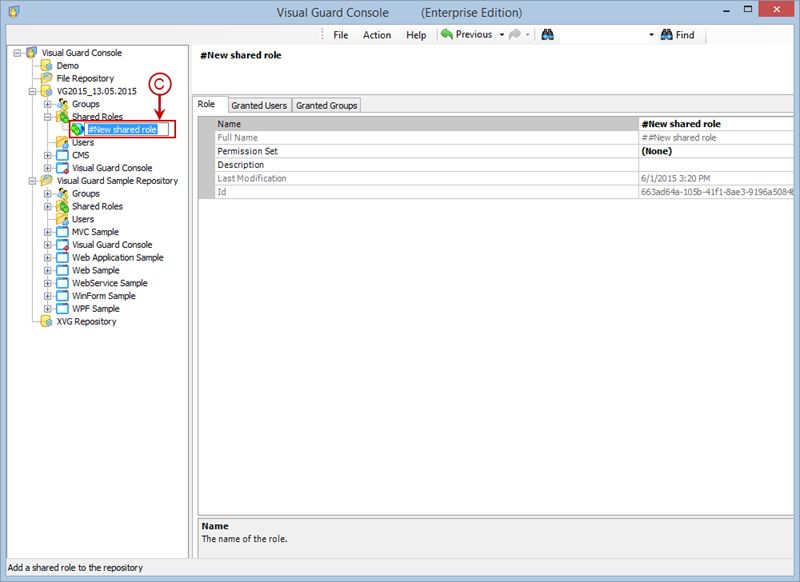Select Visual Guard Console under Sample Repository
Viewport: 800px width, 582px height.
(112, 245)
